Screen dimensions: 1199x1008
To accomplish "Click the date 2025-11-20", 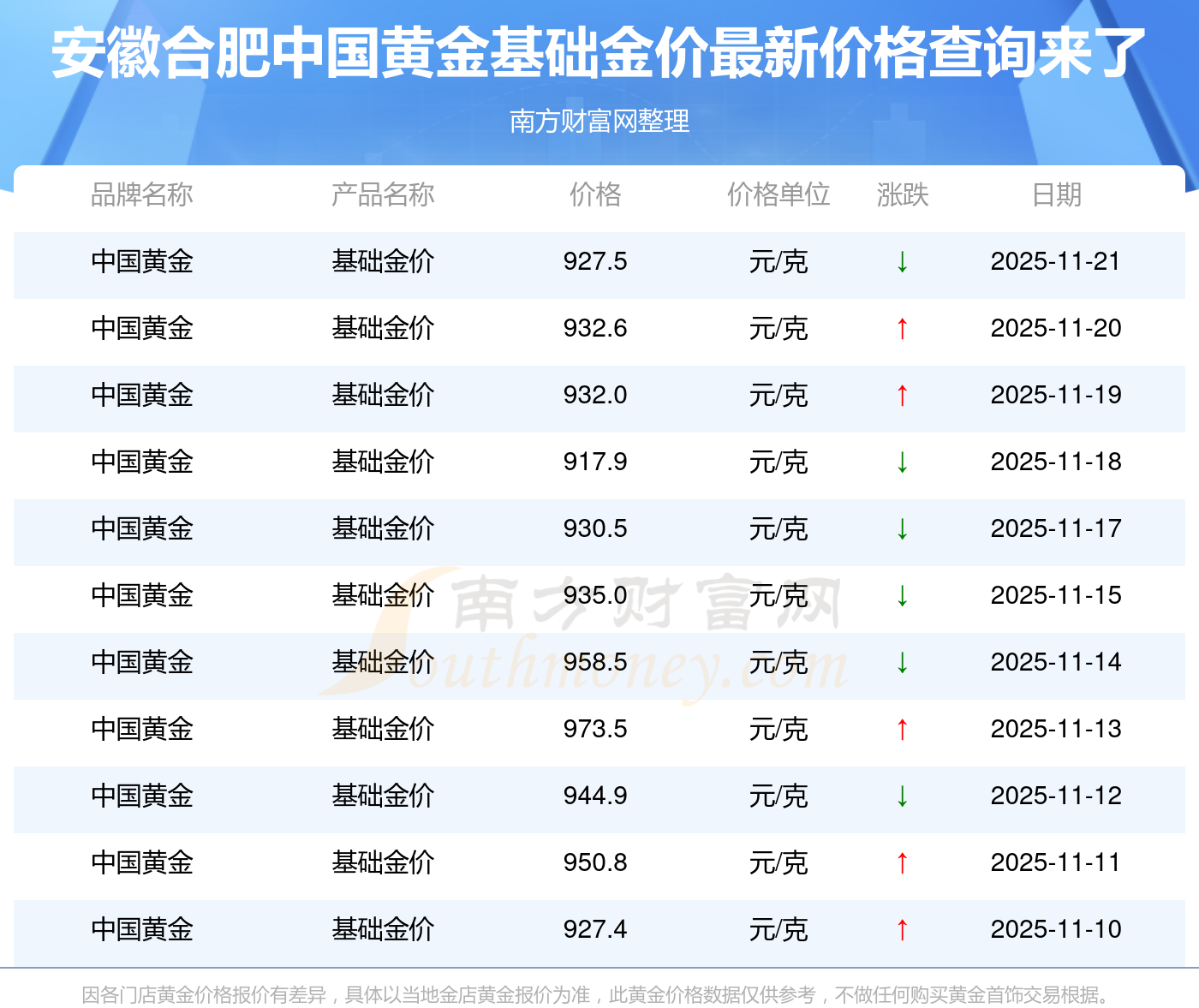I will pyautogui.click(x=1056, y=328).
